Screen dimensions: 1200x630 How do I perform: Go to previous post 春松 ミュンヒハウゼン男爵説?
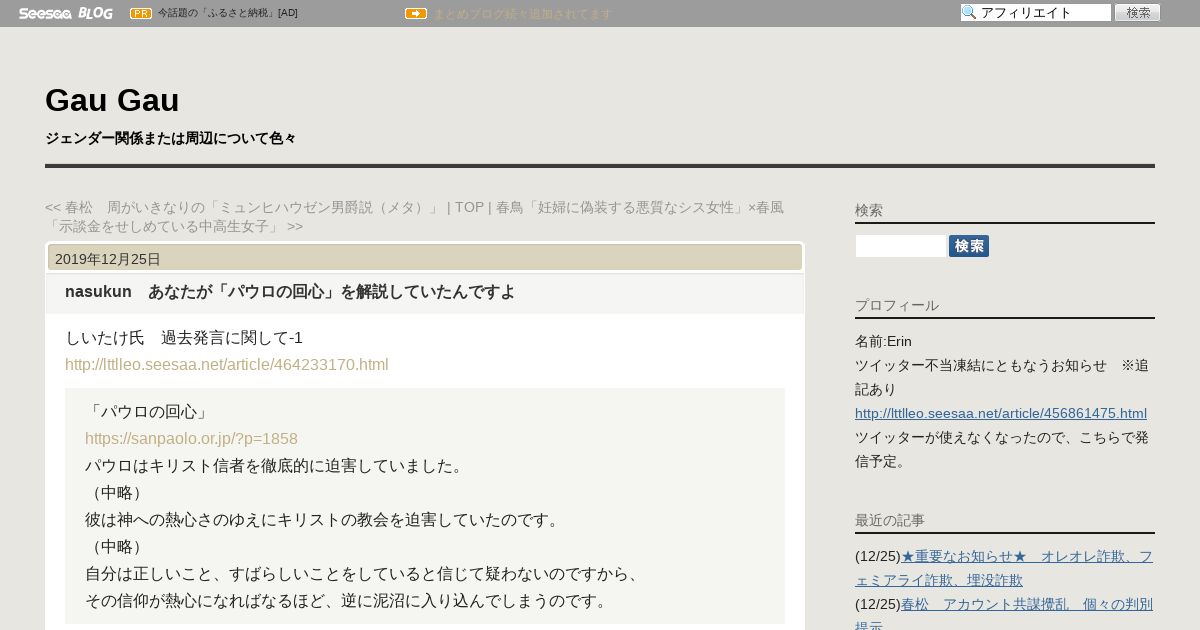[x=242, y=207]
